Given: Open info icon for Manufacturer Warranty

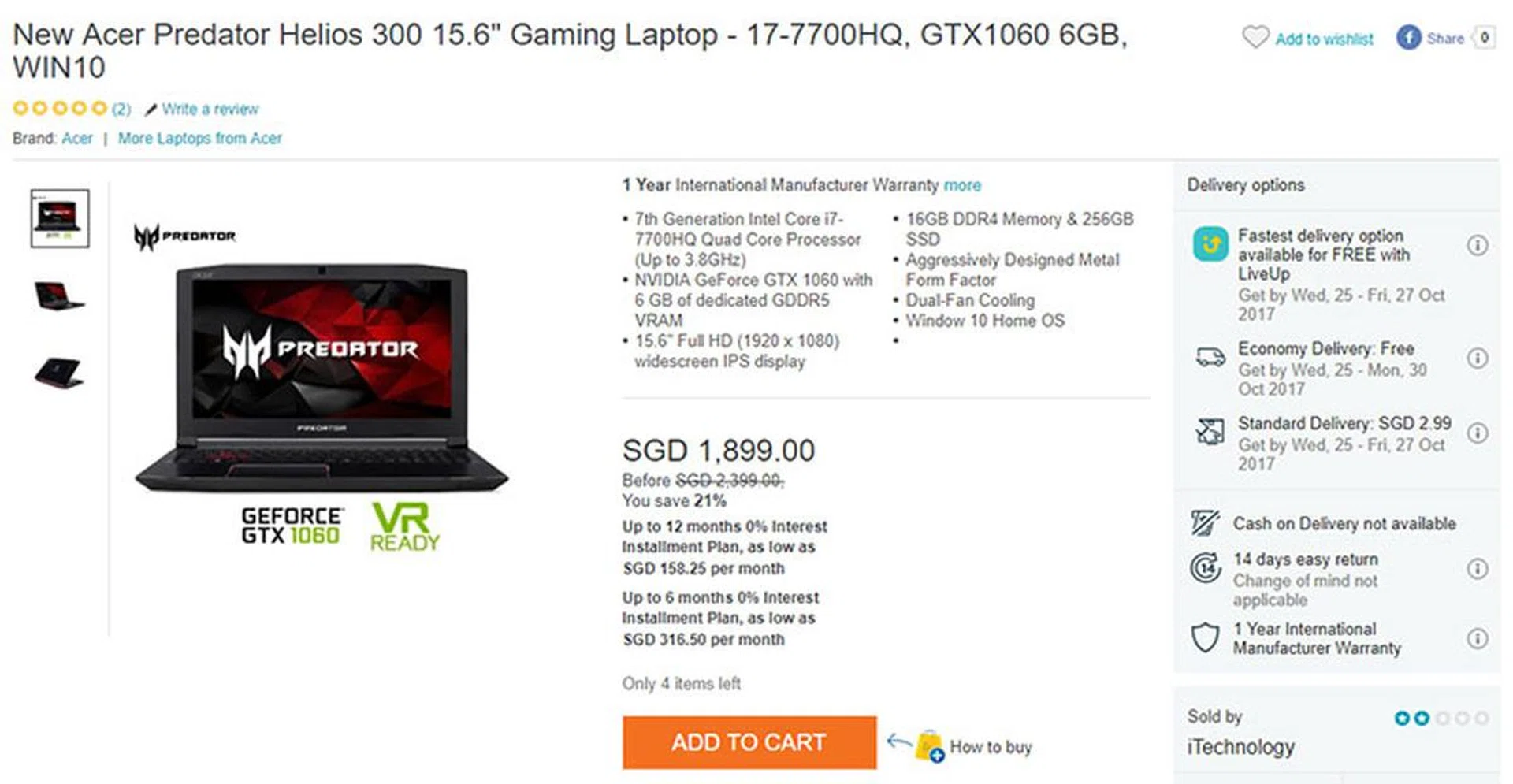Looking at the screenshot, I should (x=1478, y=637).
